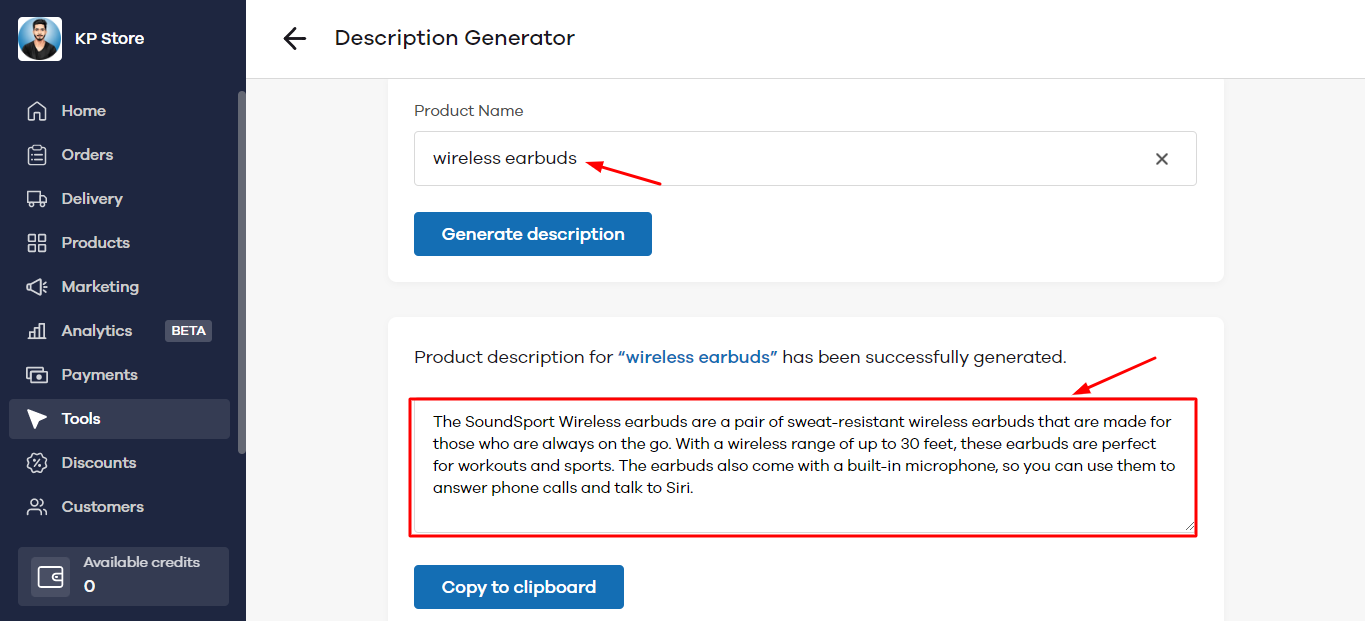This screenshot has height=621, width=1365.
Task: Click the Analytics bar chart icon
Action: pyautogui.click(x=37, y=331)
